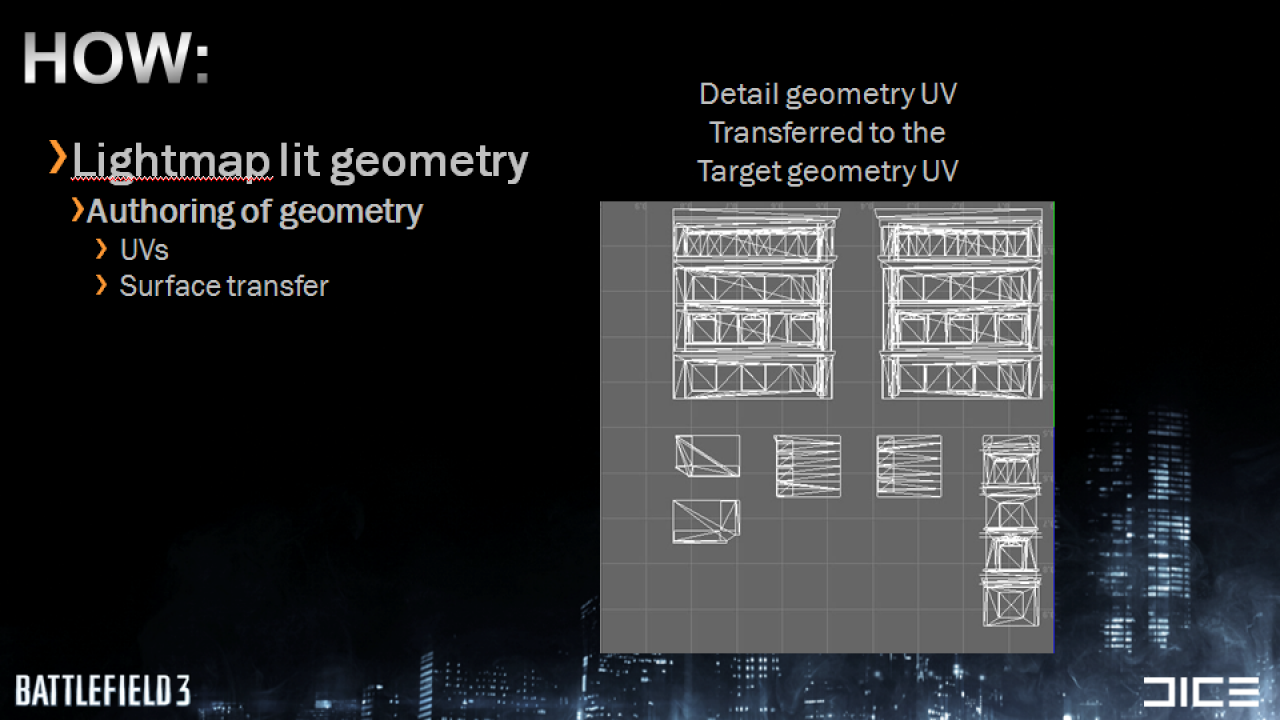Viewport: 1280px width, 720px height.
Task: Click the middle striped square UV island
Action: point(808,466)
